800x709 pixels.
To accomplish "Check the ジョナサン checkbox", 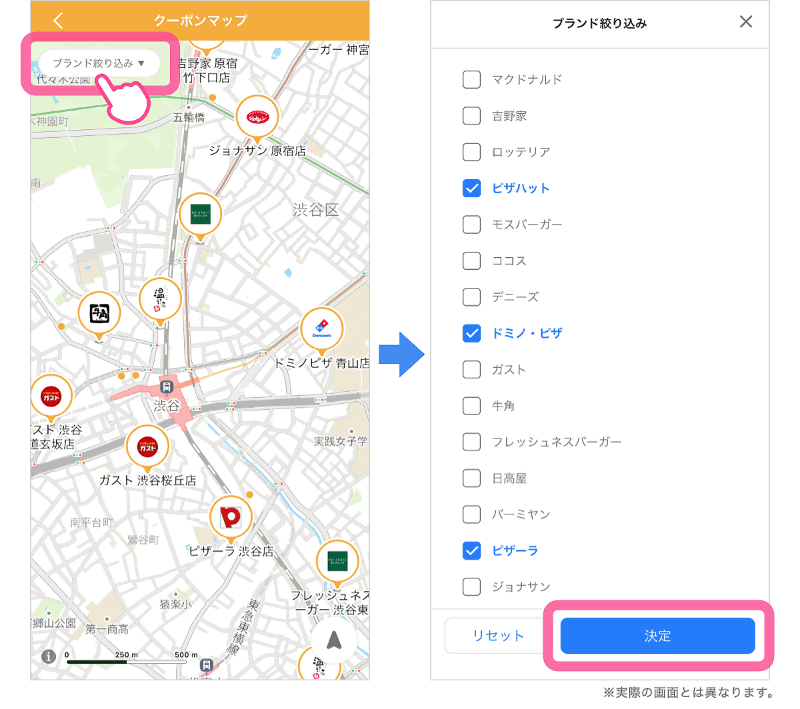I will click(471, 587).
